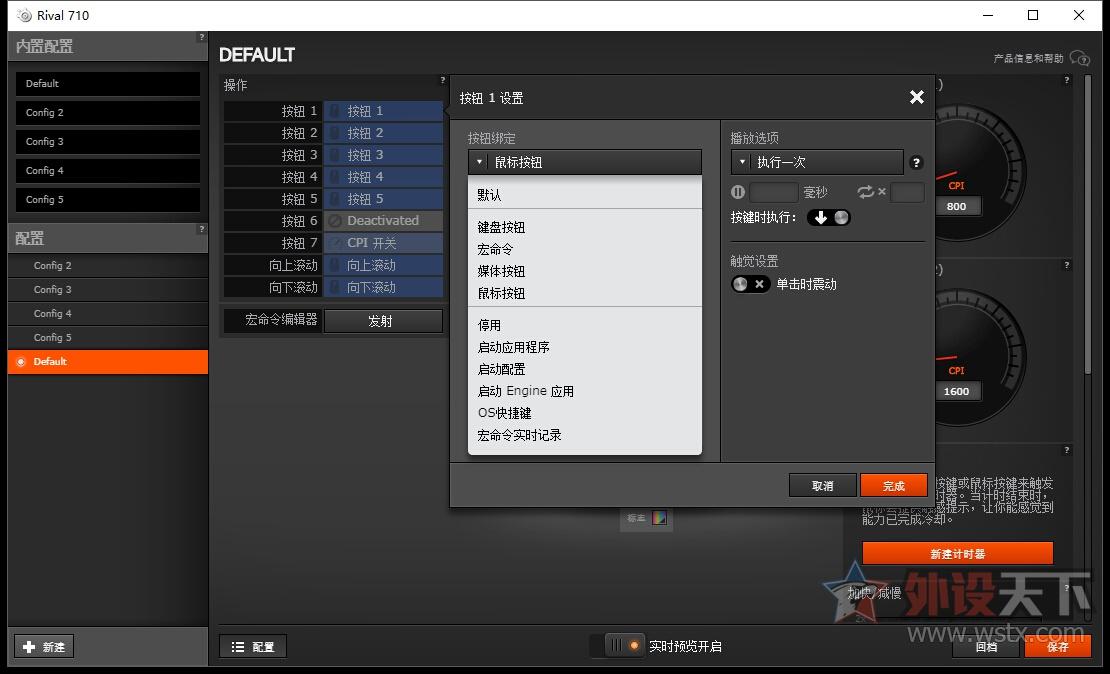1110x674 pixels.
Task: Click the 取消 button
Action: point(822,485)
